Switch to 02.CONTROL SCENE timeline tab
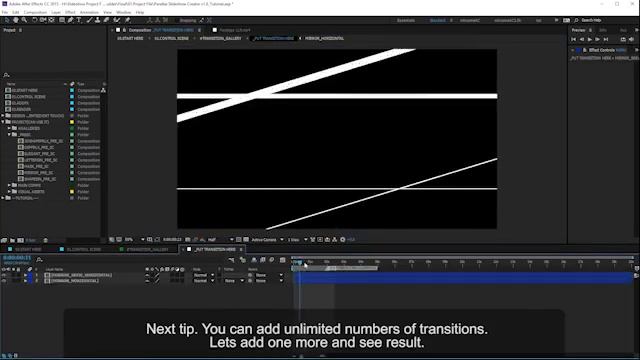 point(83,249)
